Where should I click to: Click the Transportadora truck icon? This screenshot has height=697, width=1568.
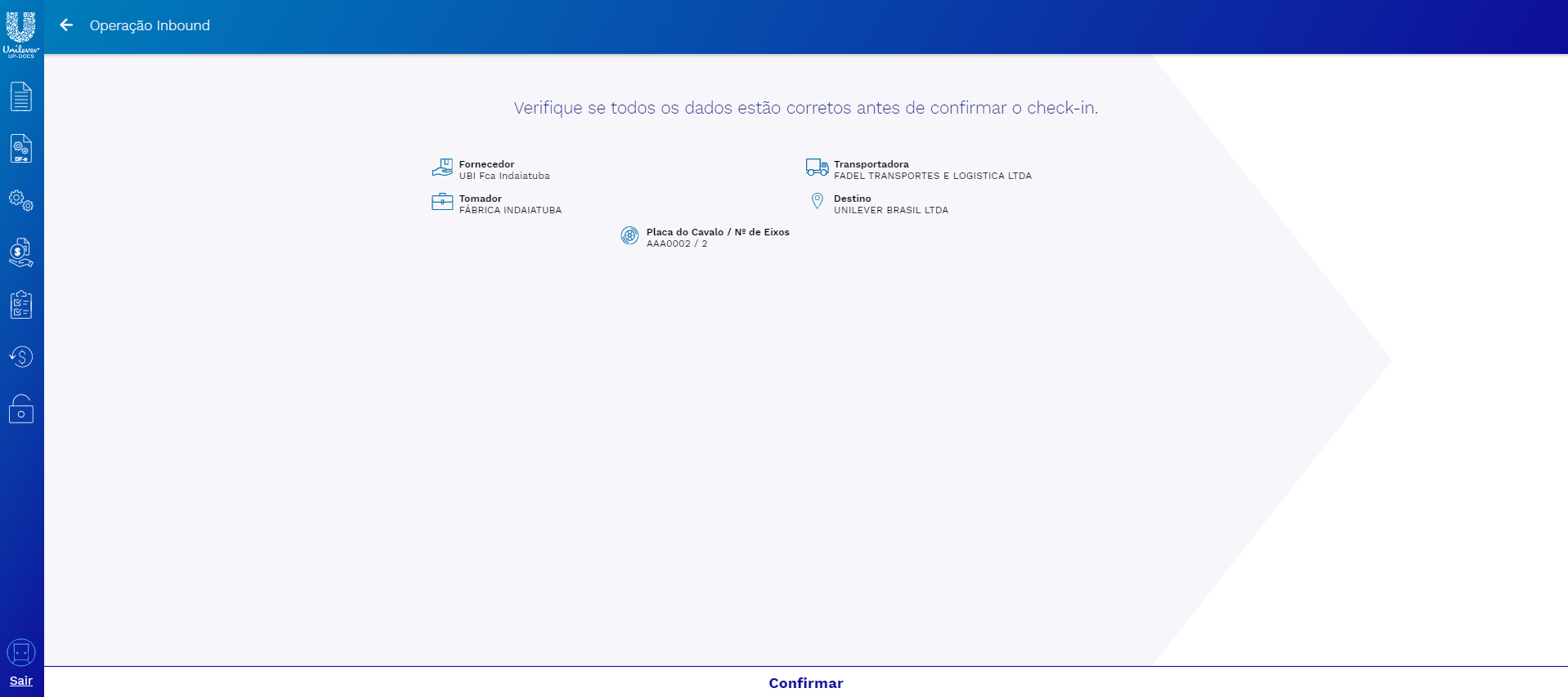[817, 168]
